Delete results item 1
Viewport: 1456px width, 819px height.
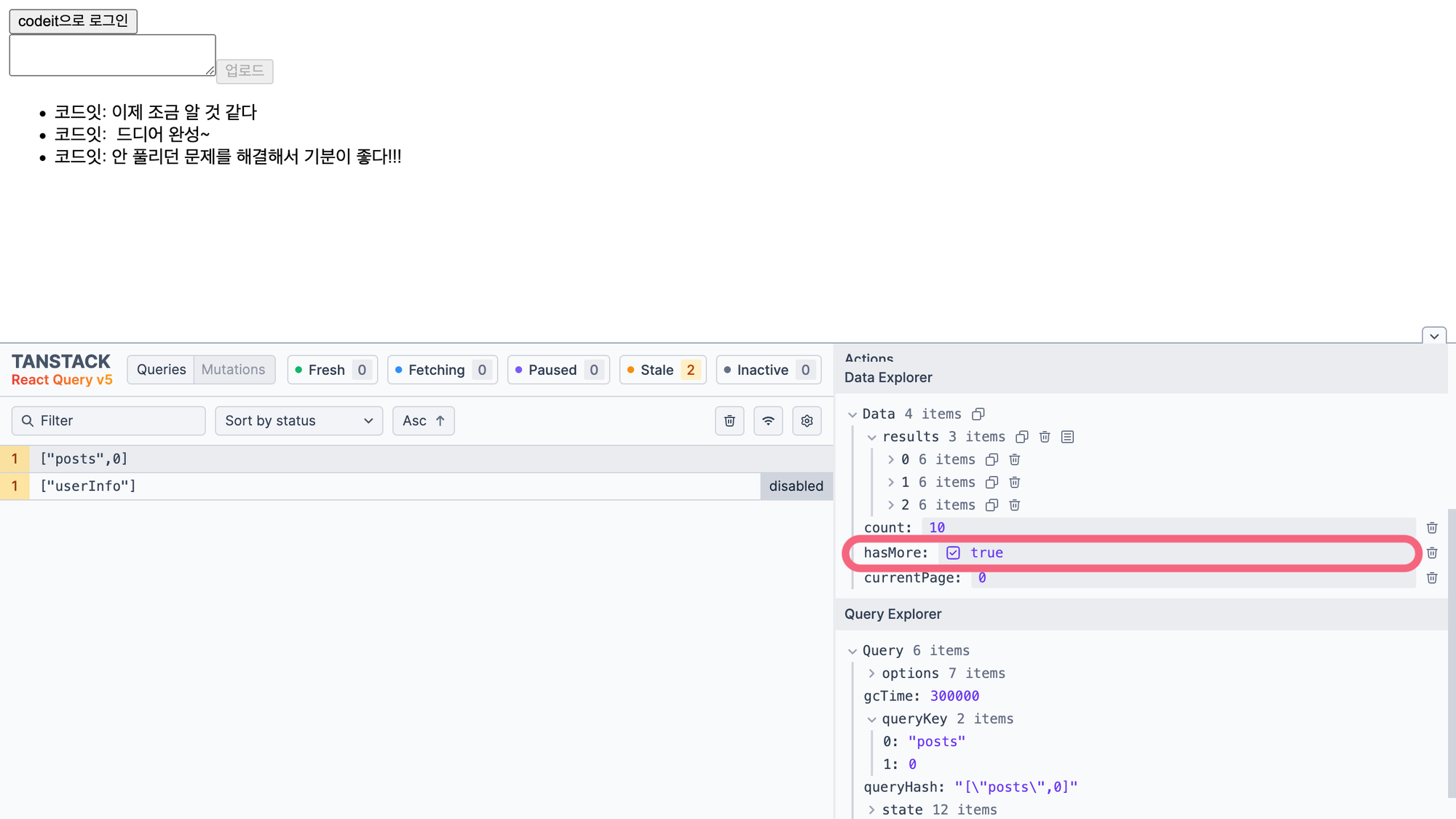tap(1014, 482)
